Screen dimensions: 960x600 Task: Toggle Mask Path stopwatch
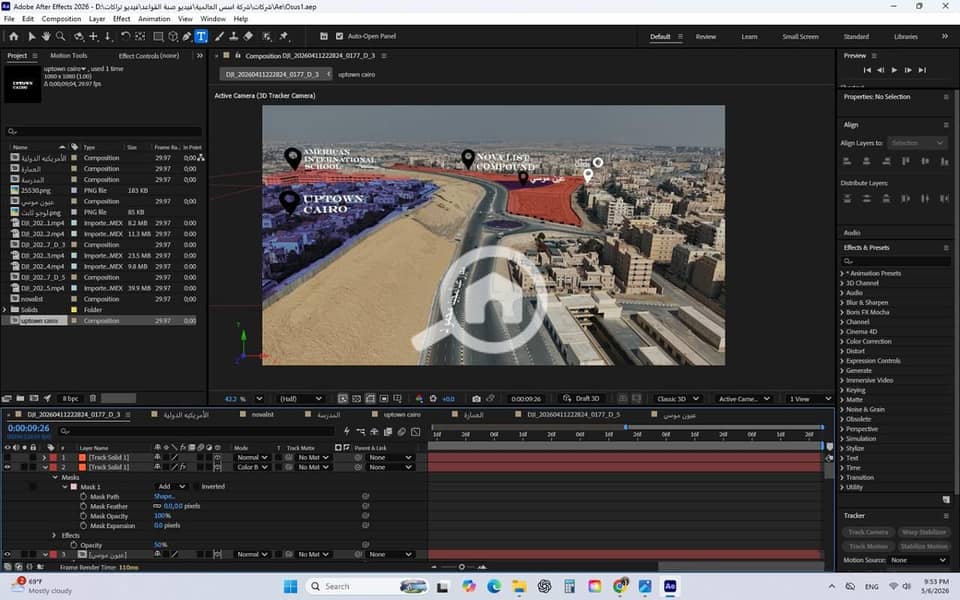click(x=83, y=497)
